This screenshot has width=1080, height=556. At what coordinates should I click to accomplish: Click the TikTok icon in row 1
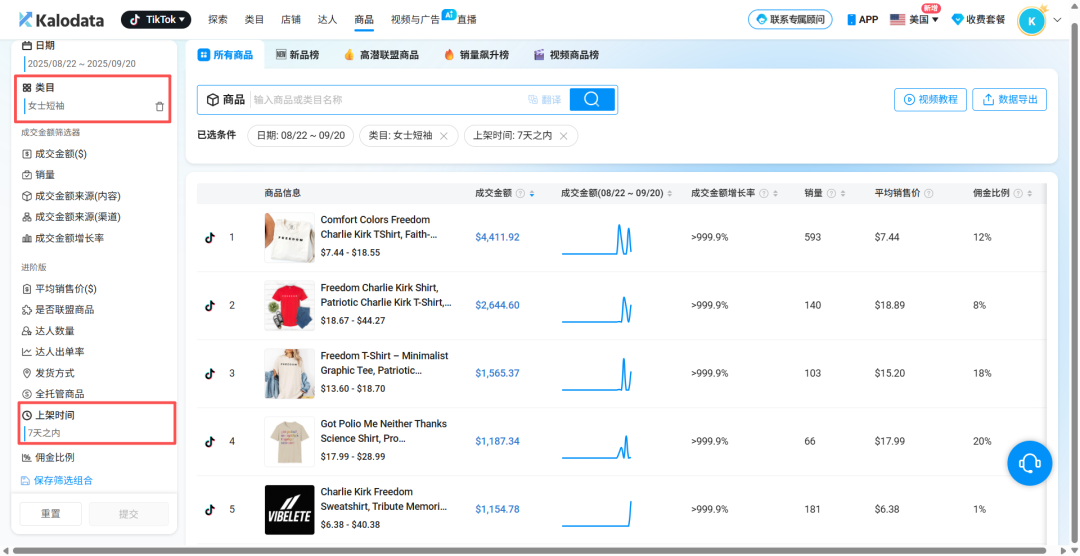coord(210,237)
